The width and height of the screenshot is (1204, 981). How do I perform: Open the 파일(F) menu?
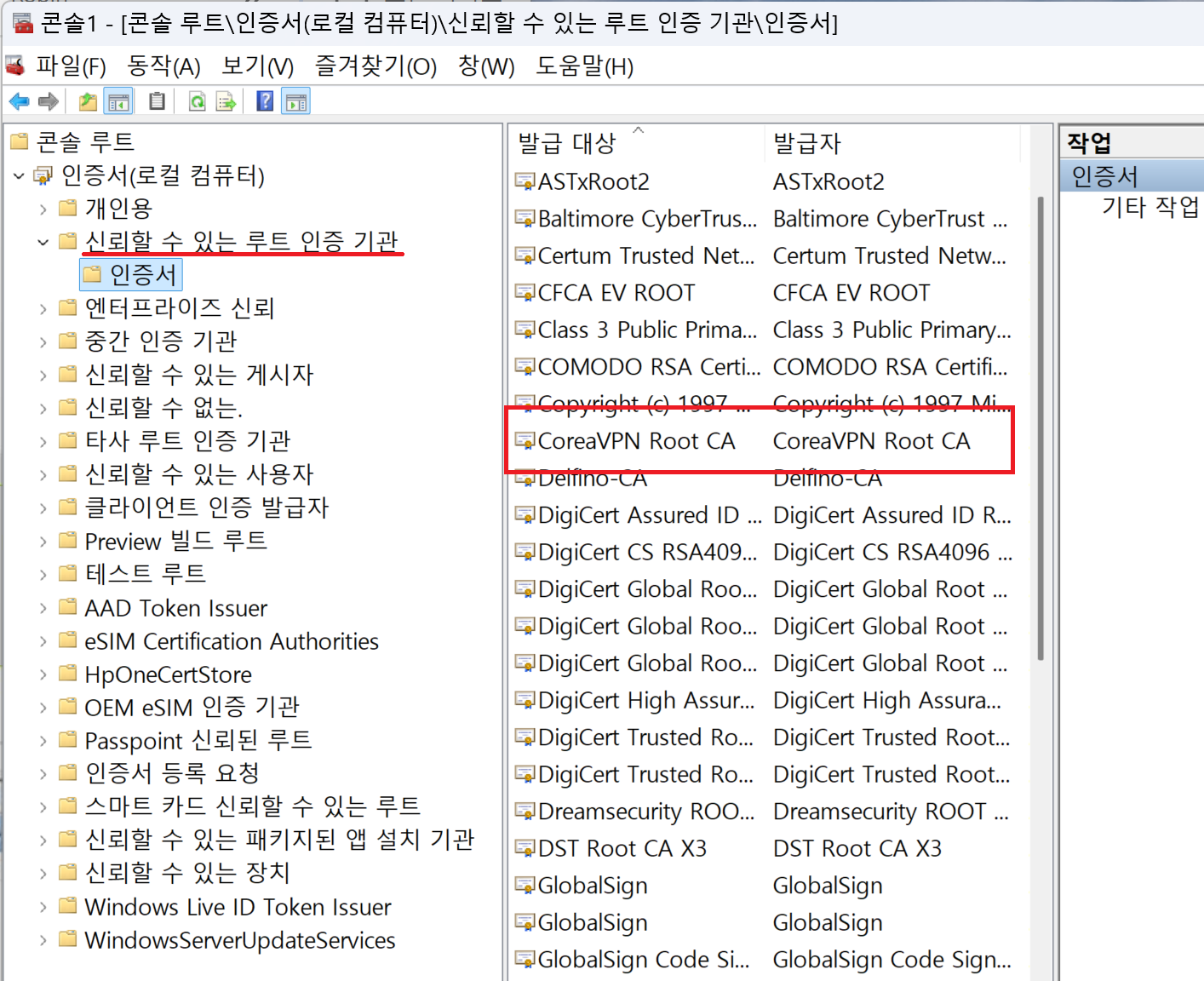click(x=71, y=66)
